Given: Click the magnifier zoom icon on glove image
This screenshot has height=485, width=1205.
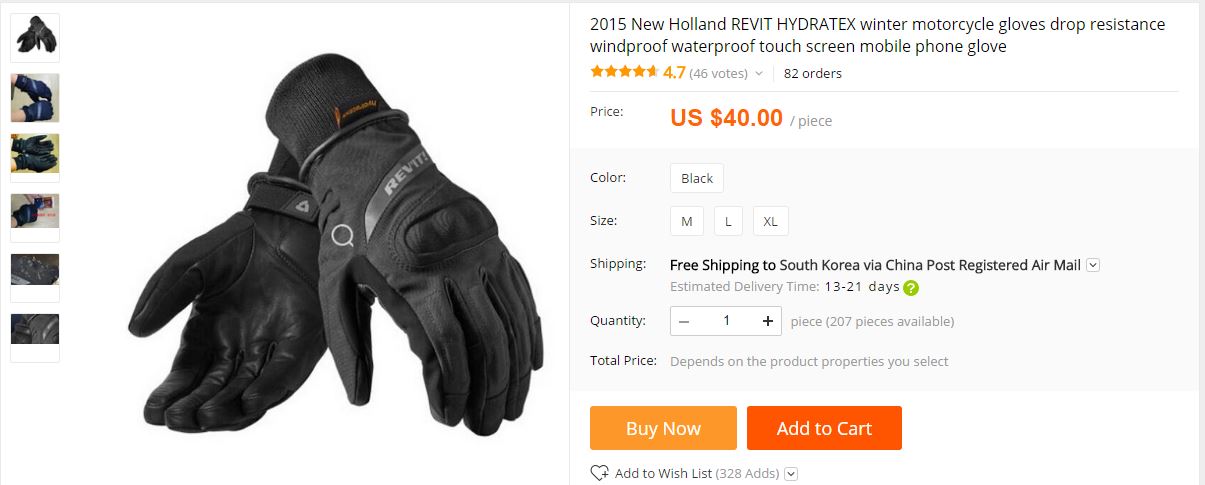Looking at the screenshot, I should (342, 237).
